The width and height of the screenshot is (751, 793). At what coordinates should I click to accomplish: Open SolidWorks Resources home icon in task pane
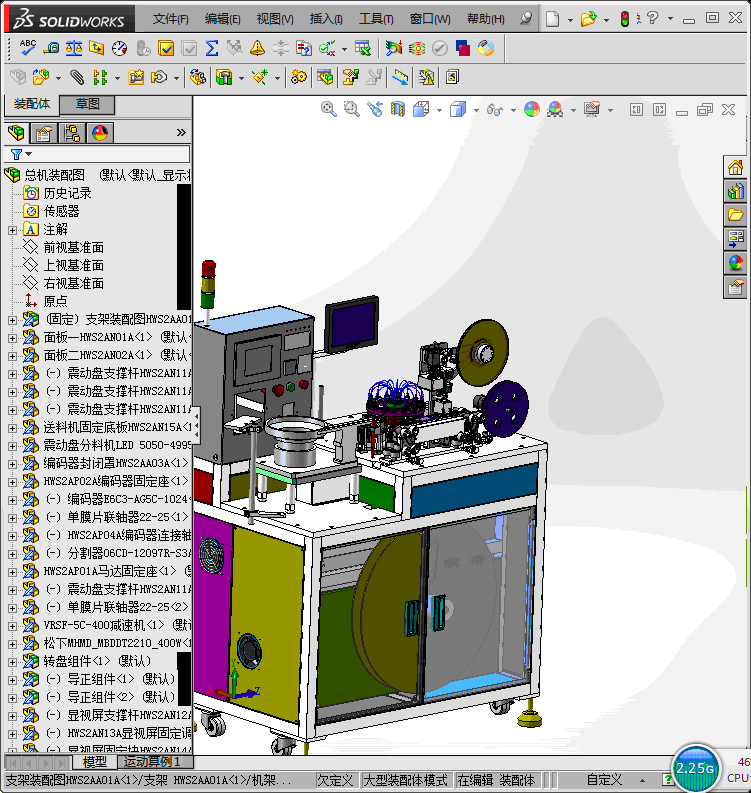pos(735,167)
